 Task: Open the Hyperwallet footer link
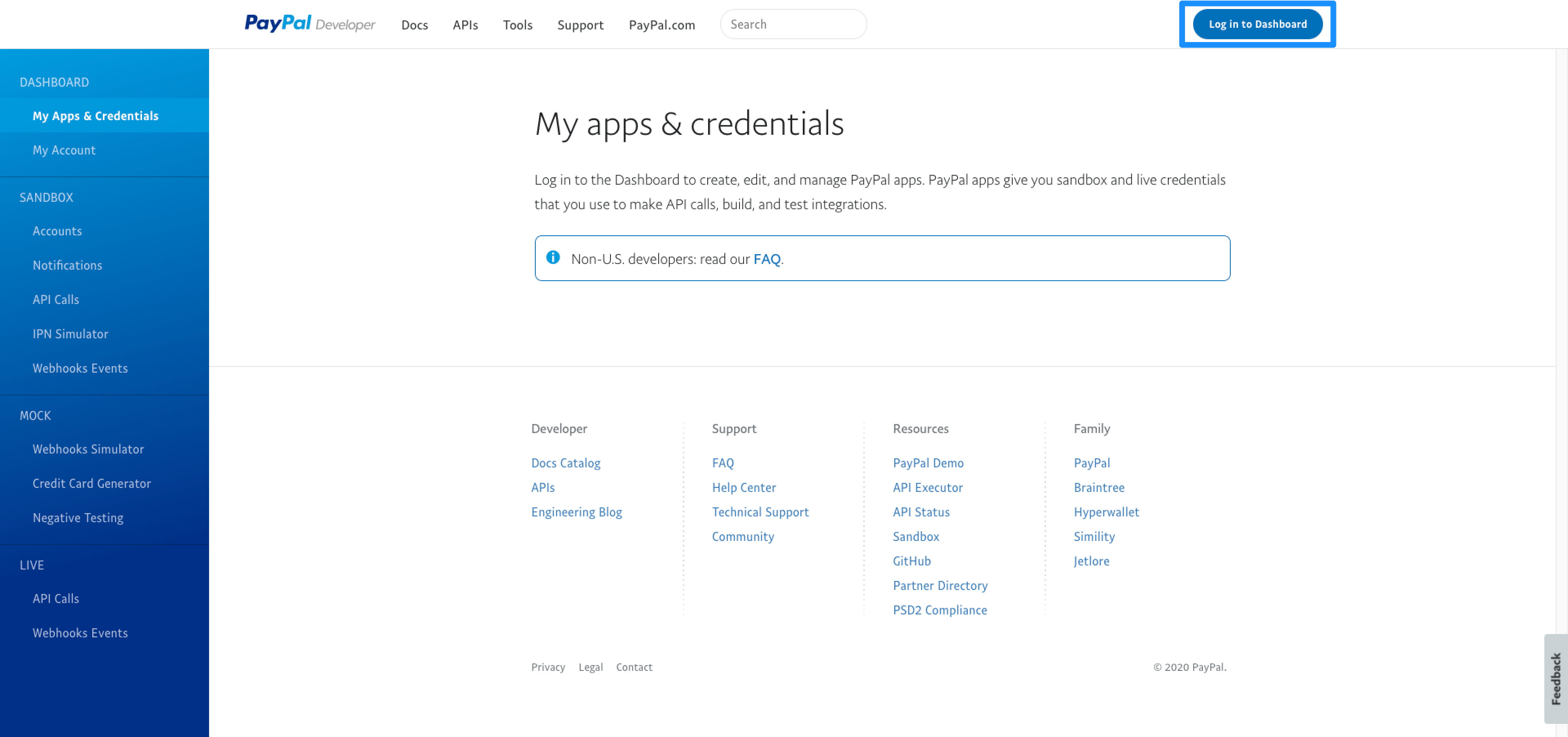point(1106,512)
